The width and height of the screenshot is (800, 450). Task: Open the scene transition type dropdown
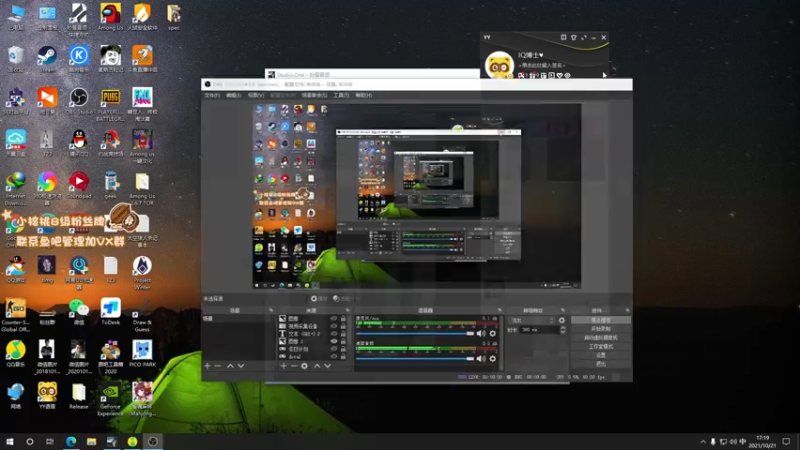[532, 320]
